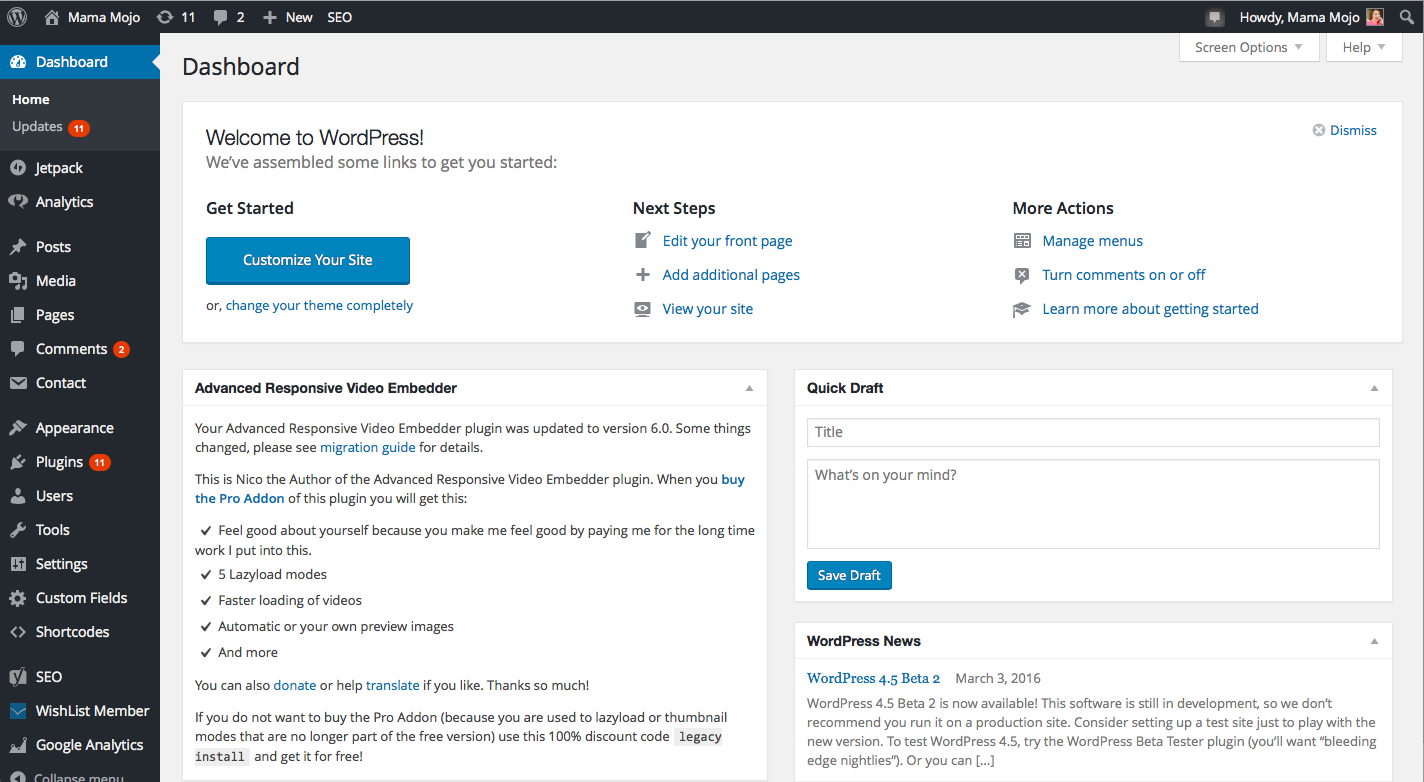
Task: Expand the Screen Options dropdown
Action: click(x=1249, y=47)
